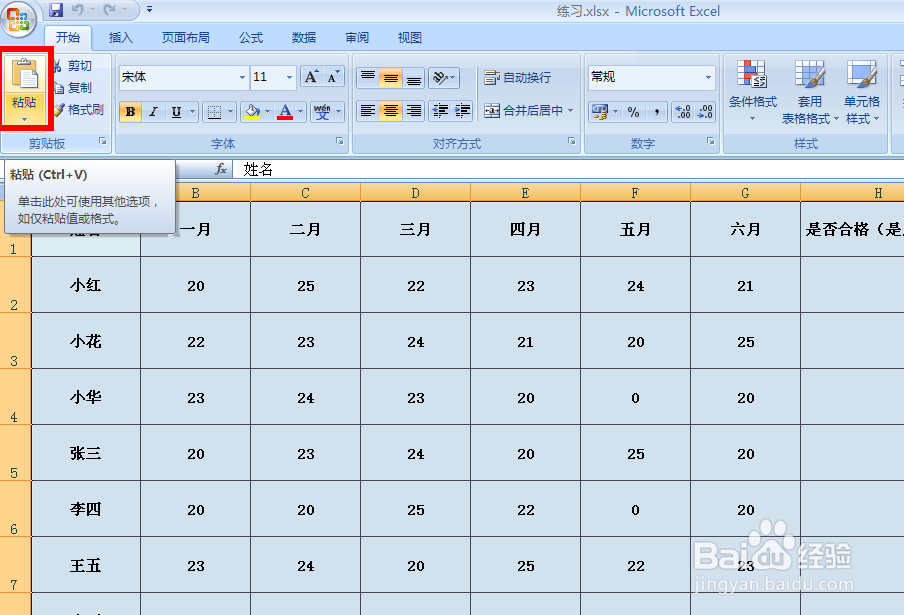904x615 pixels.
Task: Enable 自动换行 wrap text
Action: tap(517, 77)
